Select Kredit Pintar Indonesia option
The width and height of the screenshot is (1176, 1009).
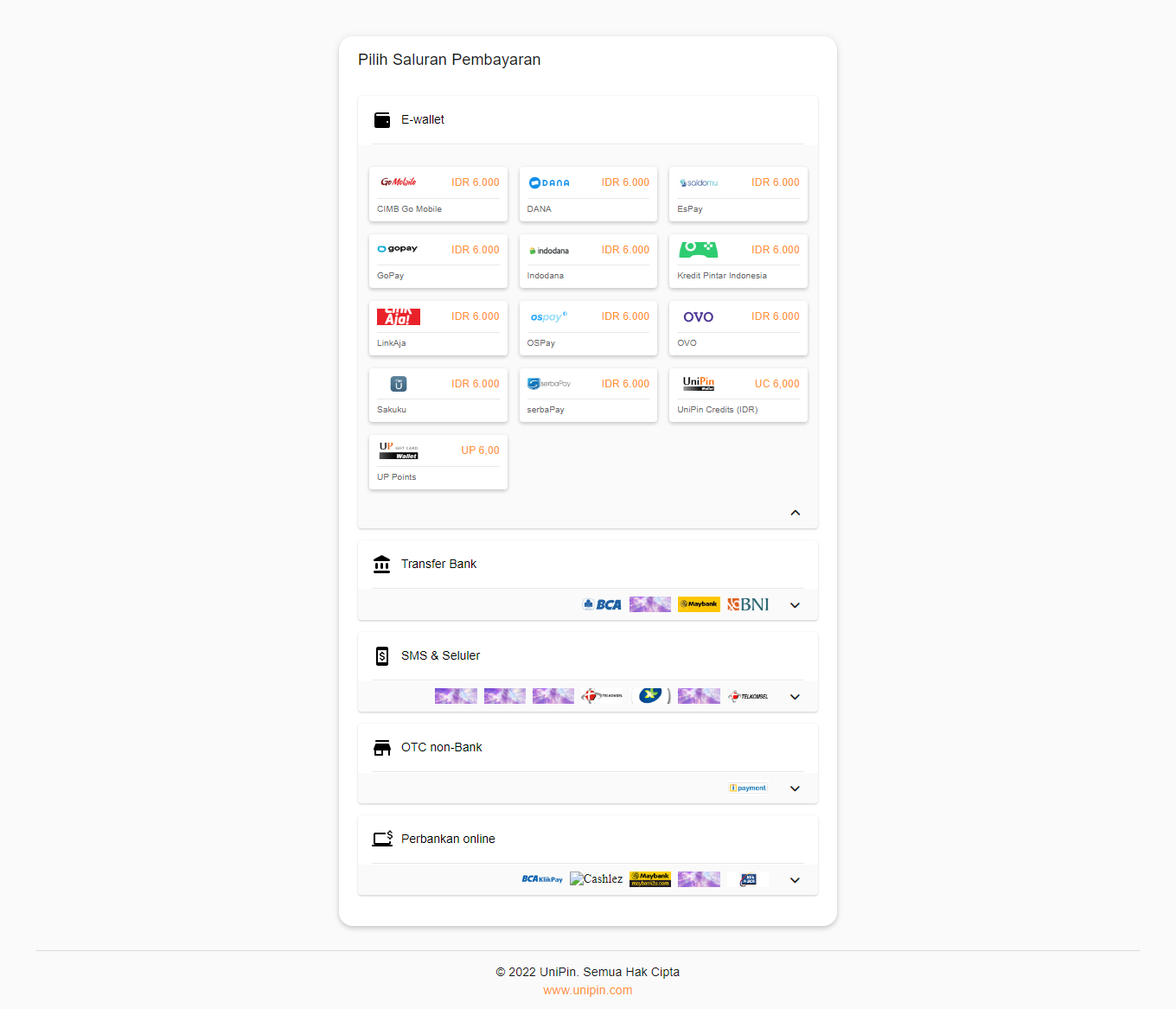738,261
